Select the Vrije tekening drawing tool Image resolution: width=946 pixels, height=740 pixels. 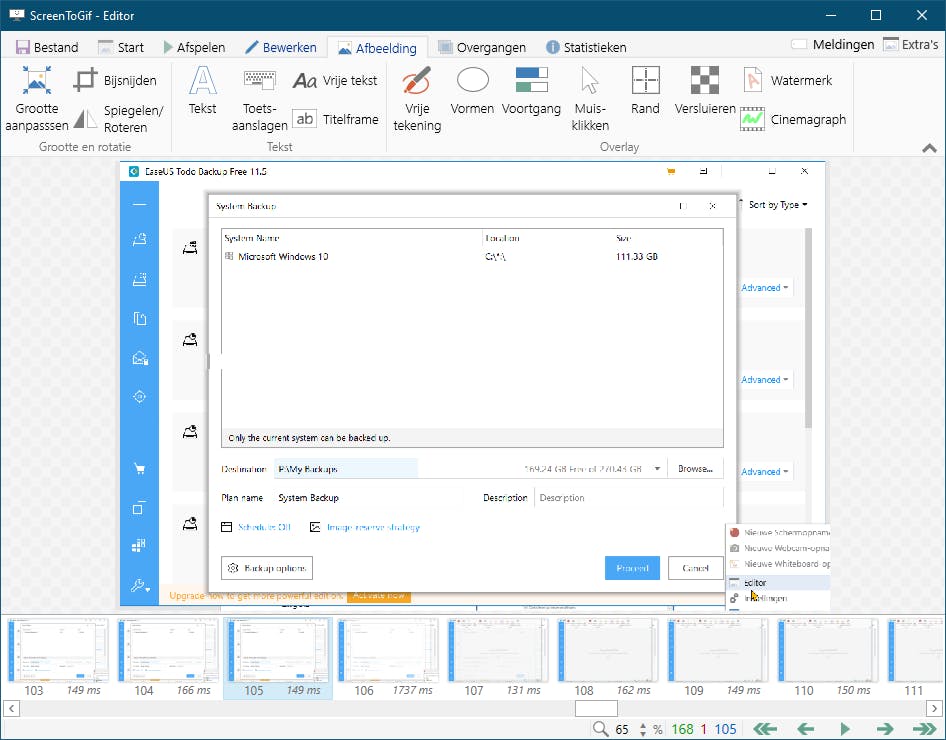click(417, 98)
